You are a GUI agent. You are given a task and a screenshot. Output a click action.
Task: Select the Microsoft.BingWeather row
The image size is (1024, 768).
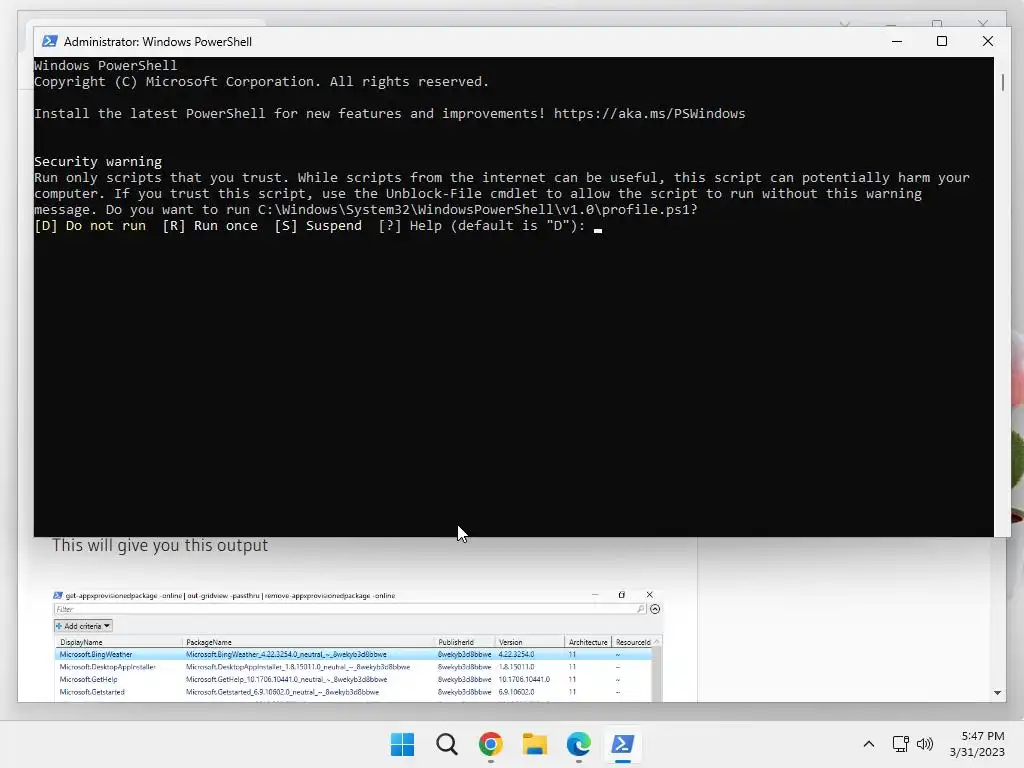[x=353, y=654]
